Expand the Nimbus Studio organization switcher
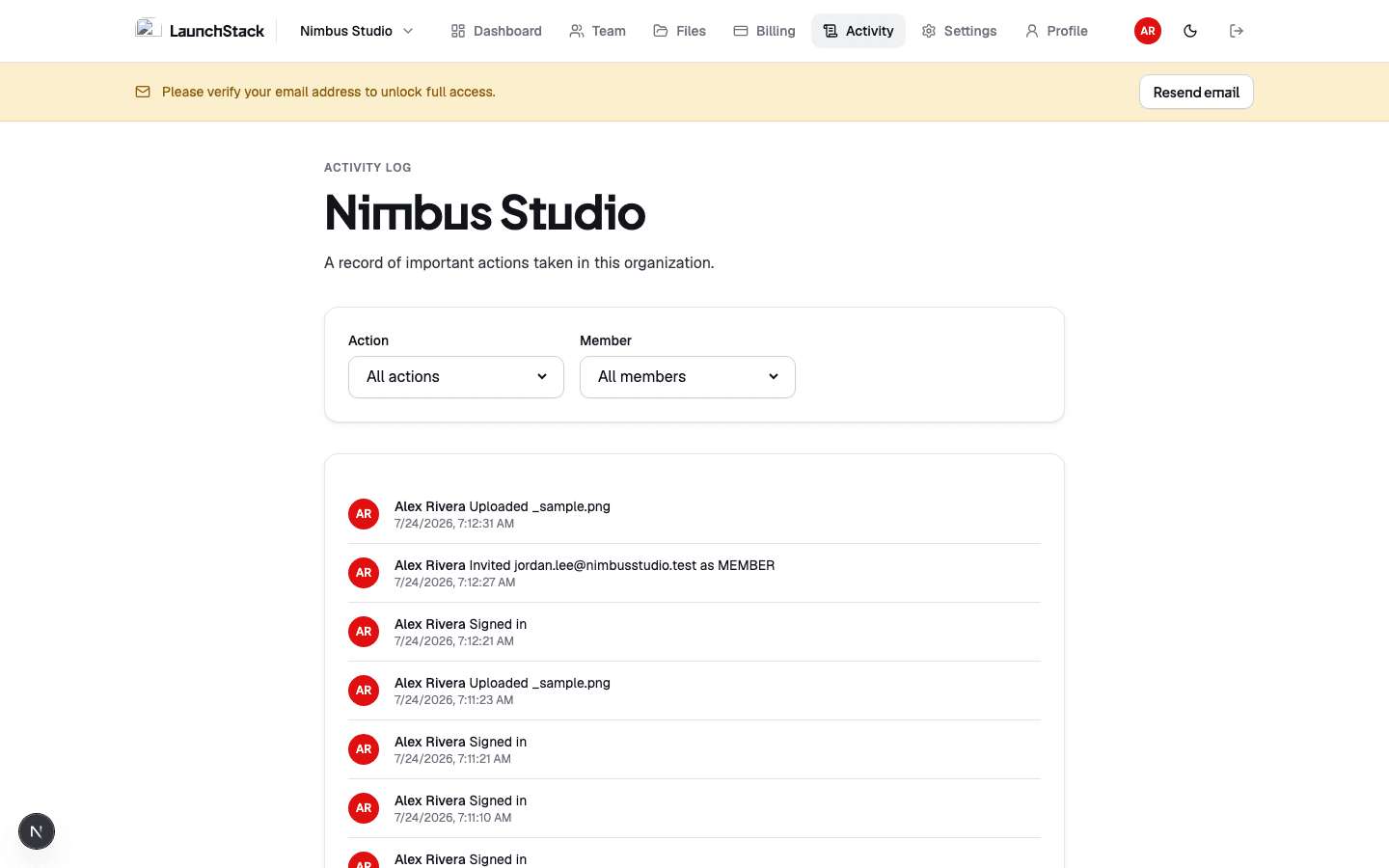 [356, 31]
